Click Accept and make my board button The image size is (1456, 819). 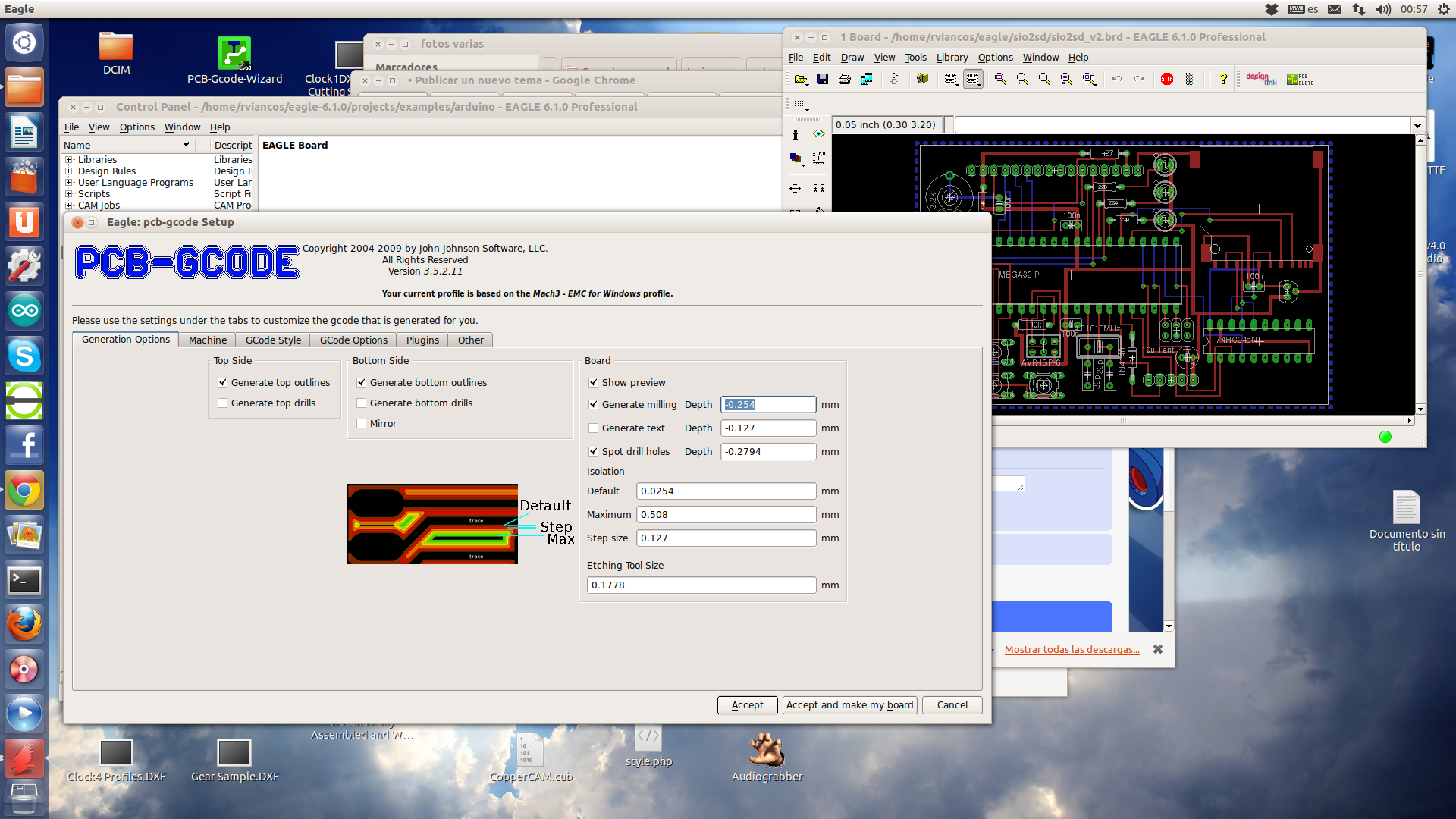click(849, 705)
